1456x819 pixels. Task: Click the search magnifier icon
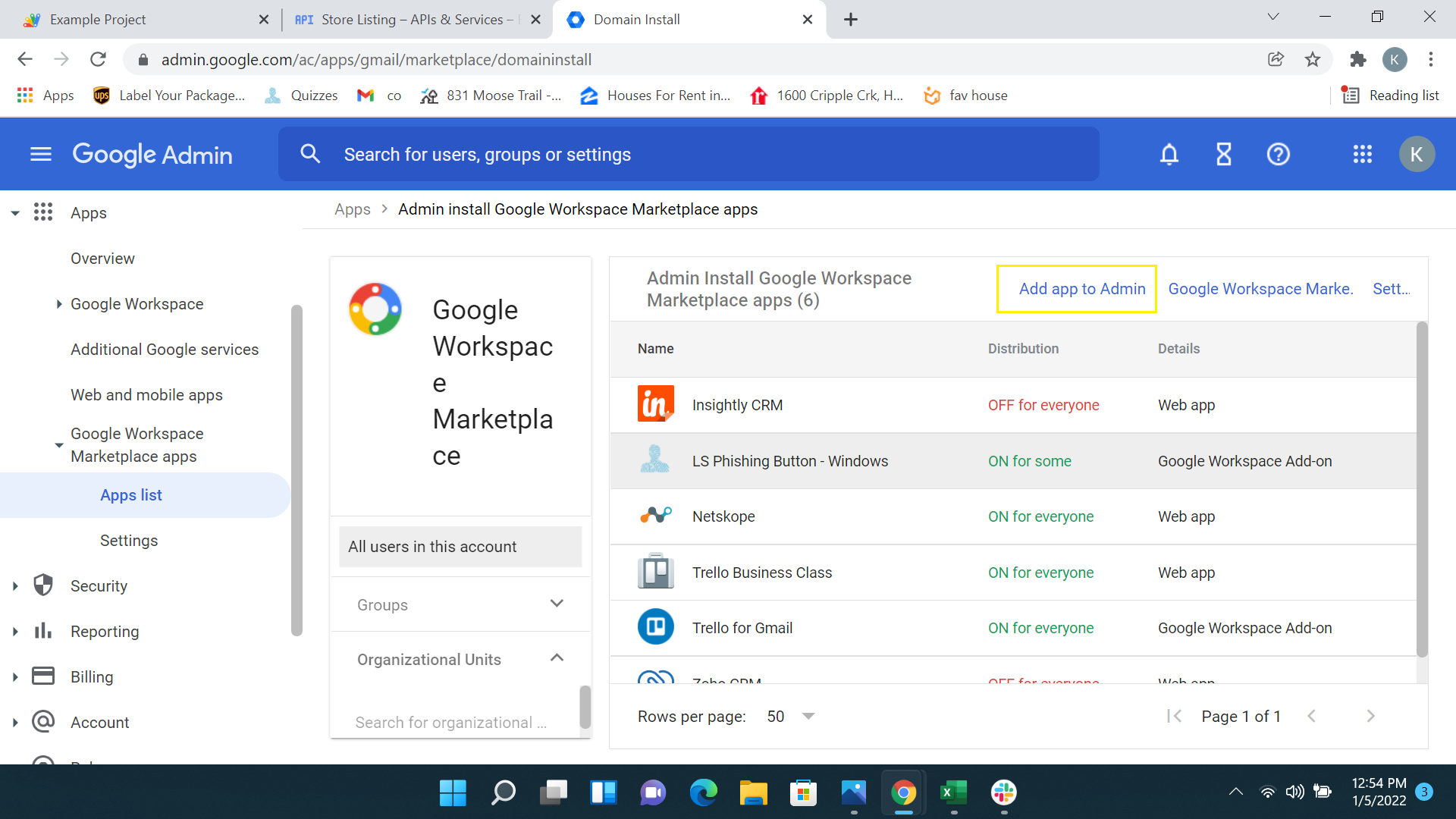click(x=310, y=154)
